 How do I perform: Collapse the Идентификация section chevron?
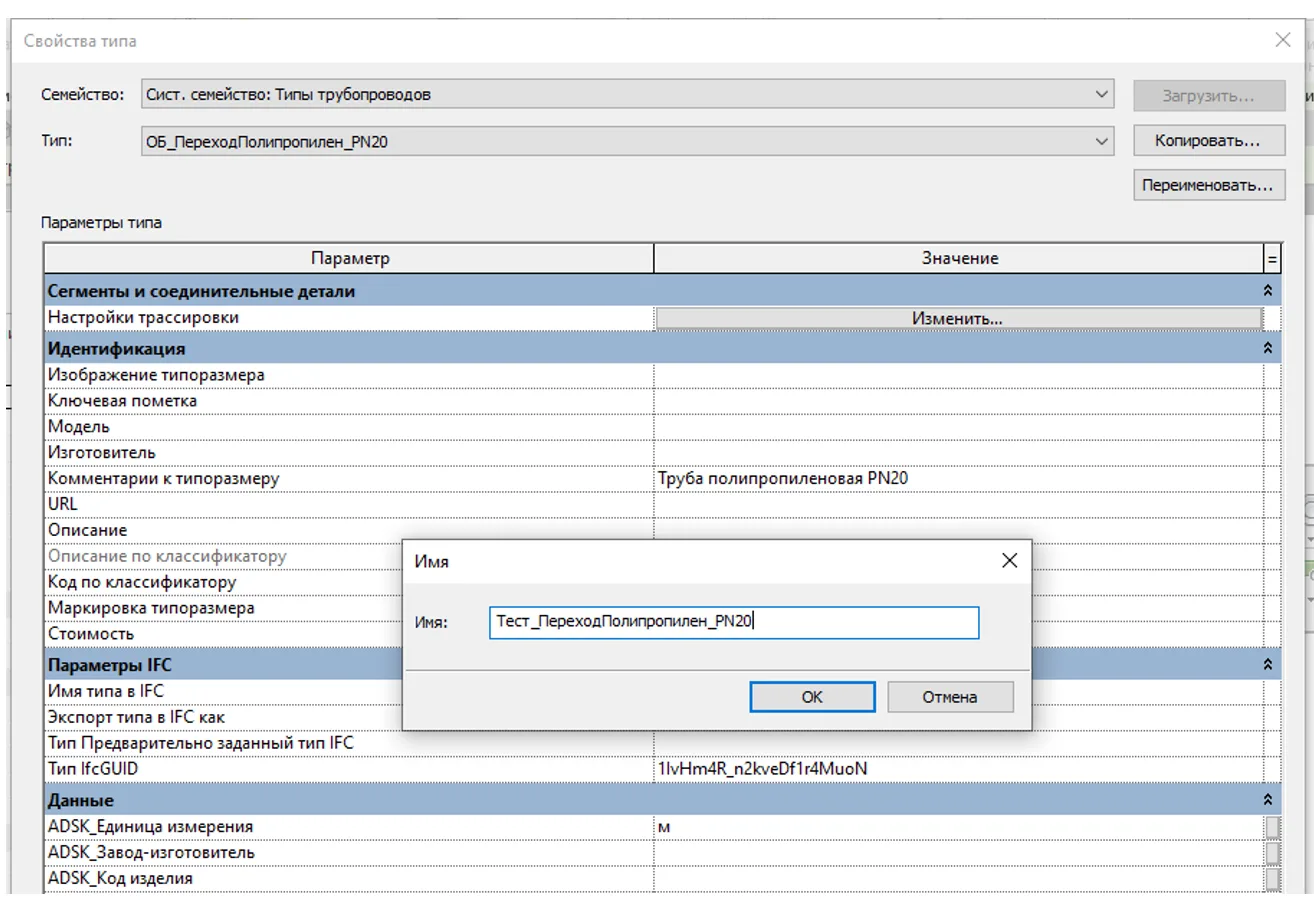[1267, 349]
